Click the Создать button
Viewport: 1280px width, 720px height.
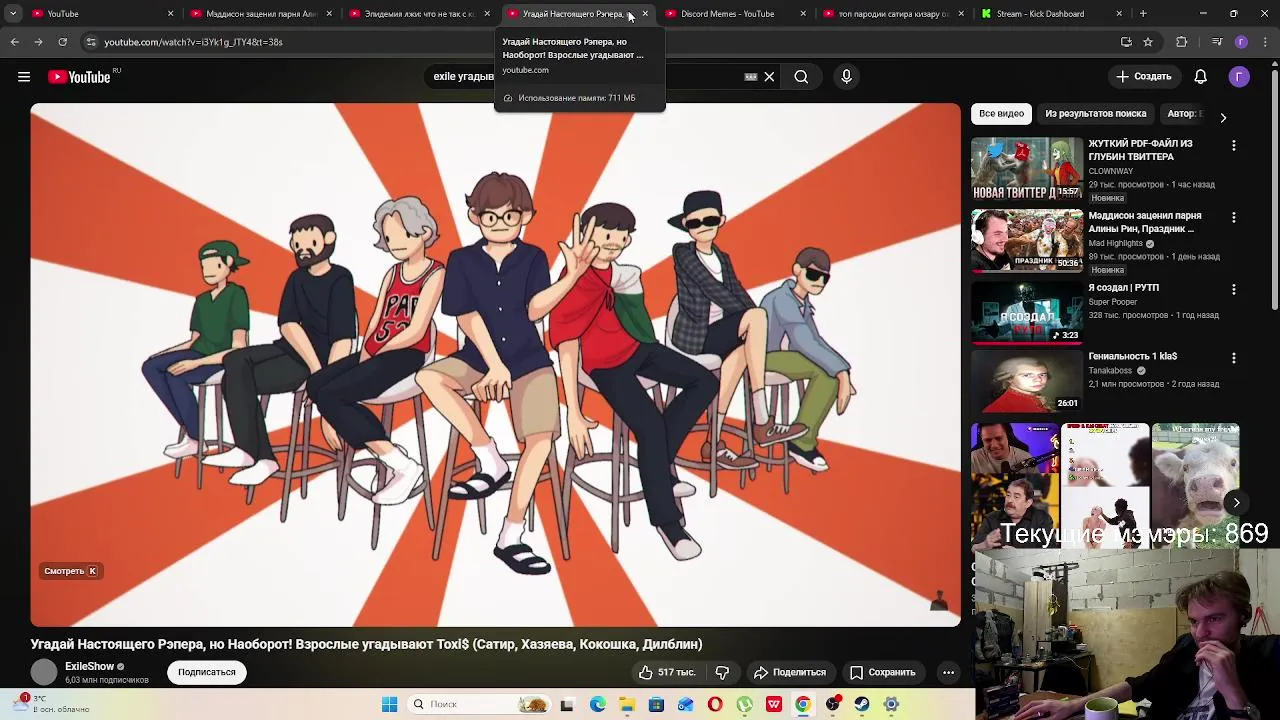pos(1143,77)
